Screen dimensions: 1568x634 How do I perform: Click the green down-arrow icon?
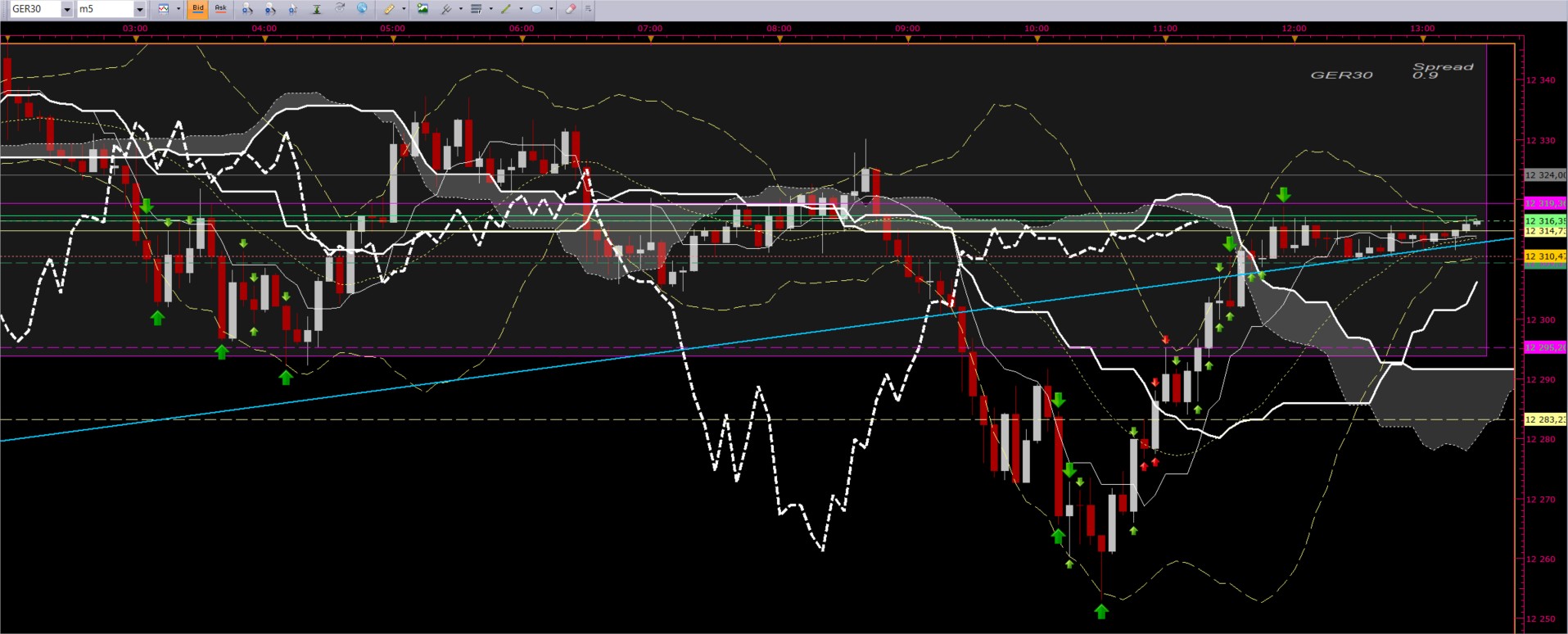(x=317, y=9)
